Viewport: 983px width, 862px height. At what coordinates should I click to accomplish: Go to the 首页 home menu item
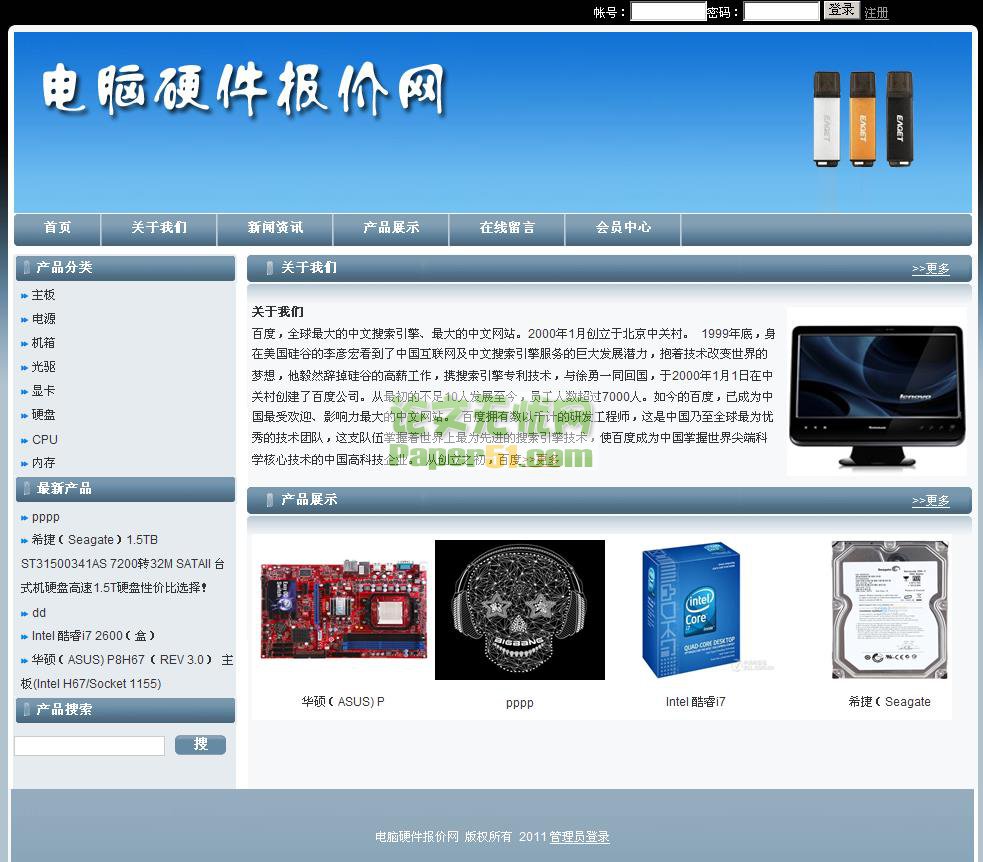(57, 227)
